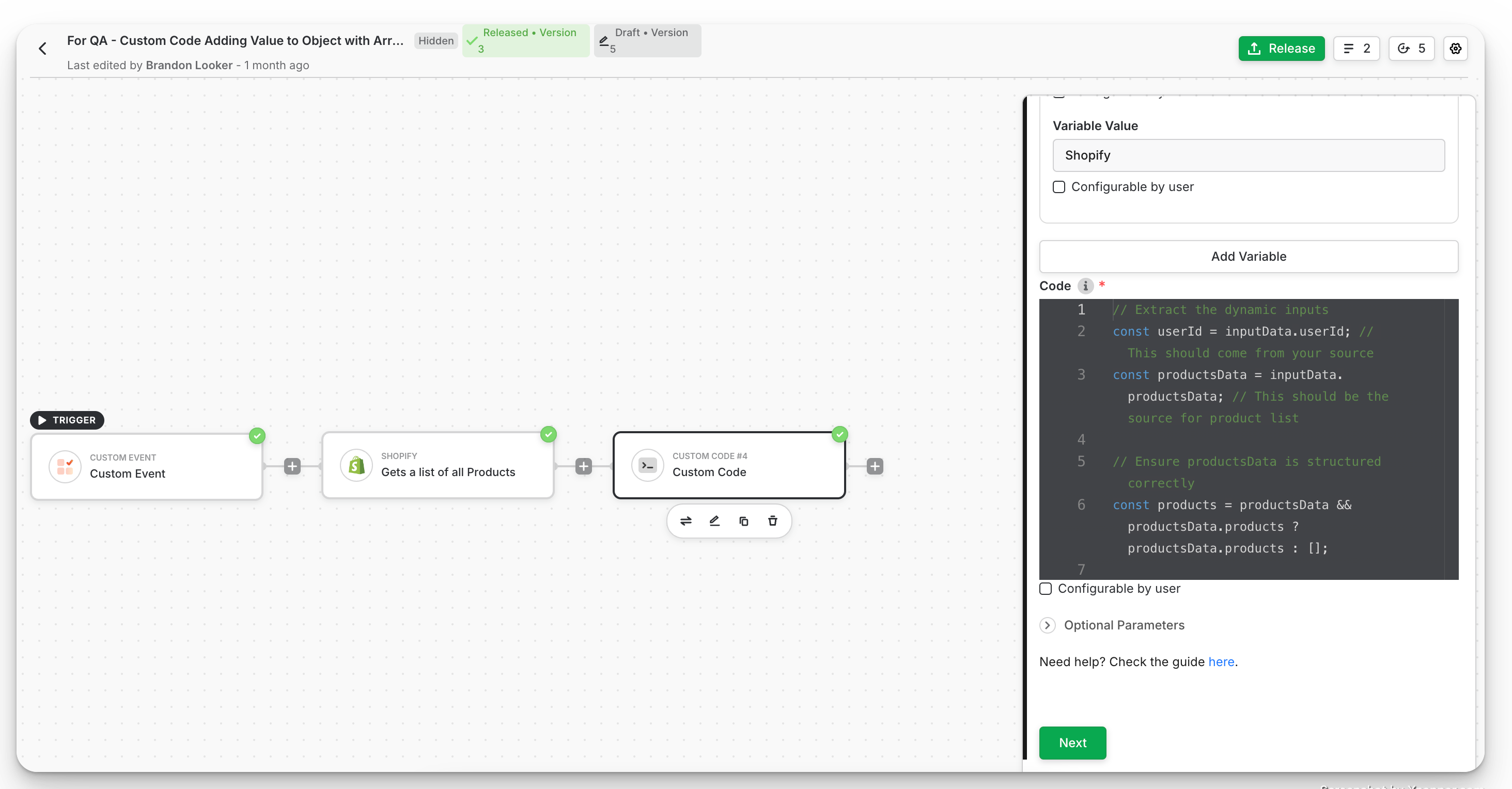Click the back arrow icon

point(42,49)
